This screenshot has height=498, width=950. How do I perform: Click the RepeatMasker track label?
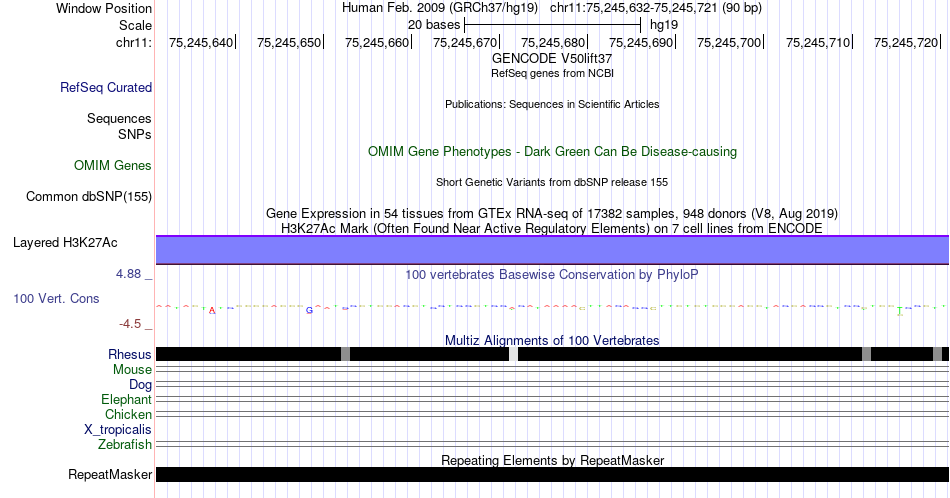click(x=110, y=474)
